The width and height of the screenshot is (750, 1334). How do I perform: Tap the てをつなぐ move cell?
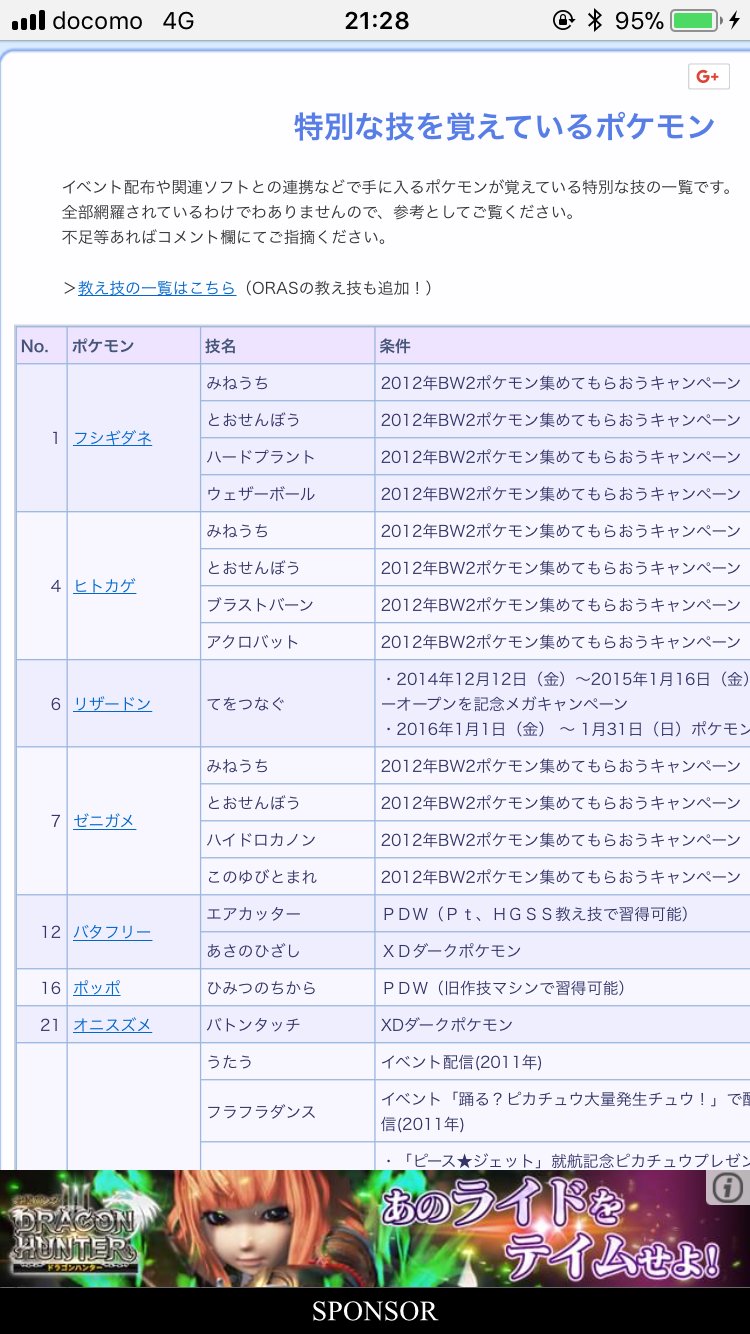click(x=287, y=704)
